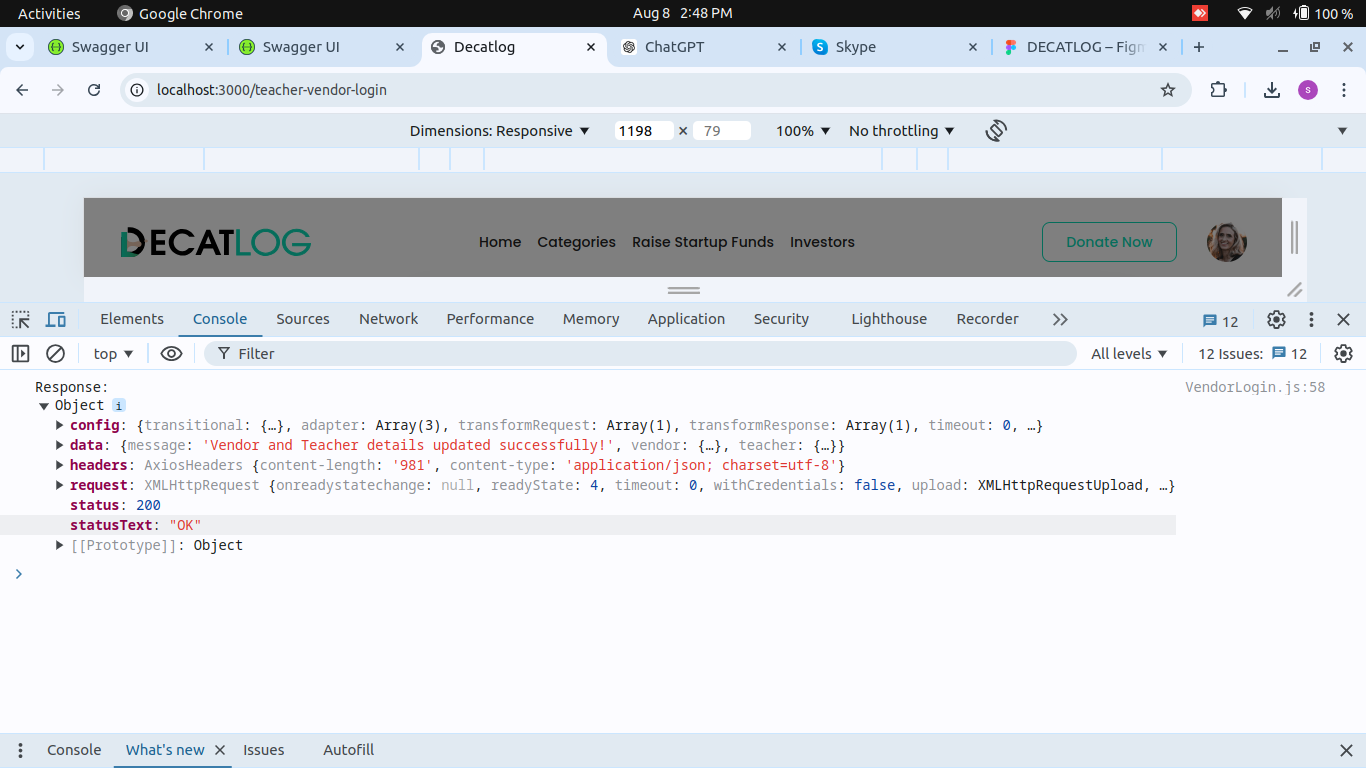Open console settings gear beside Issues count
1366x768 pixels.
tap(1343, 354)
